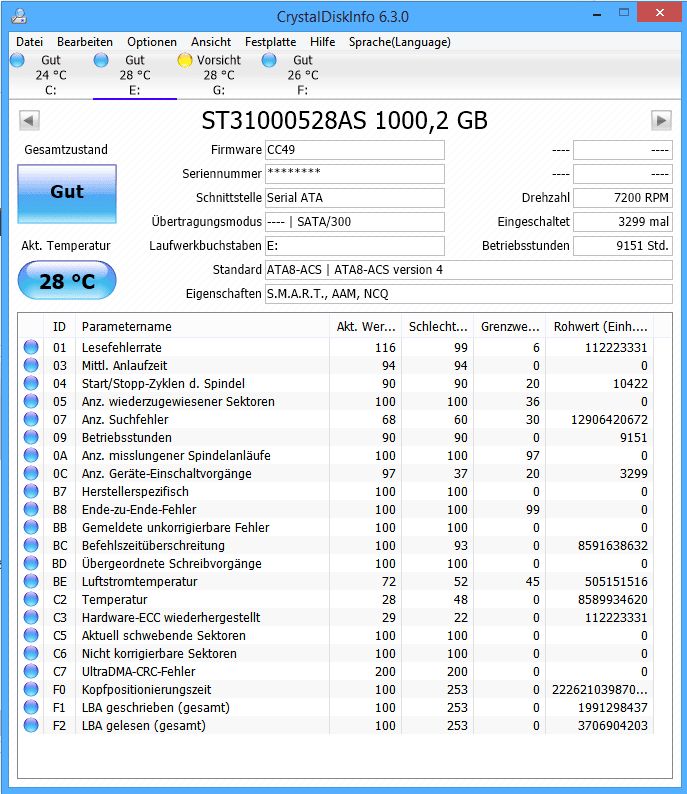Click the Eingeschaltet 3299 mal field
The image size is (687, 794).
pos(623,222)
